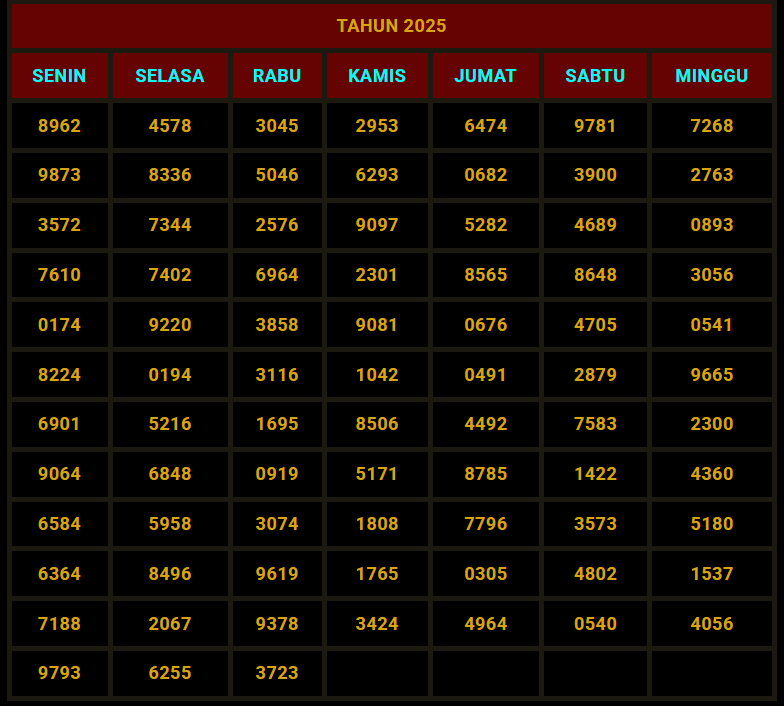Click cell with value 7583

pyautogui.click(x=595, y=424)
